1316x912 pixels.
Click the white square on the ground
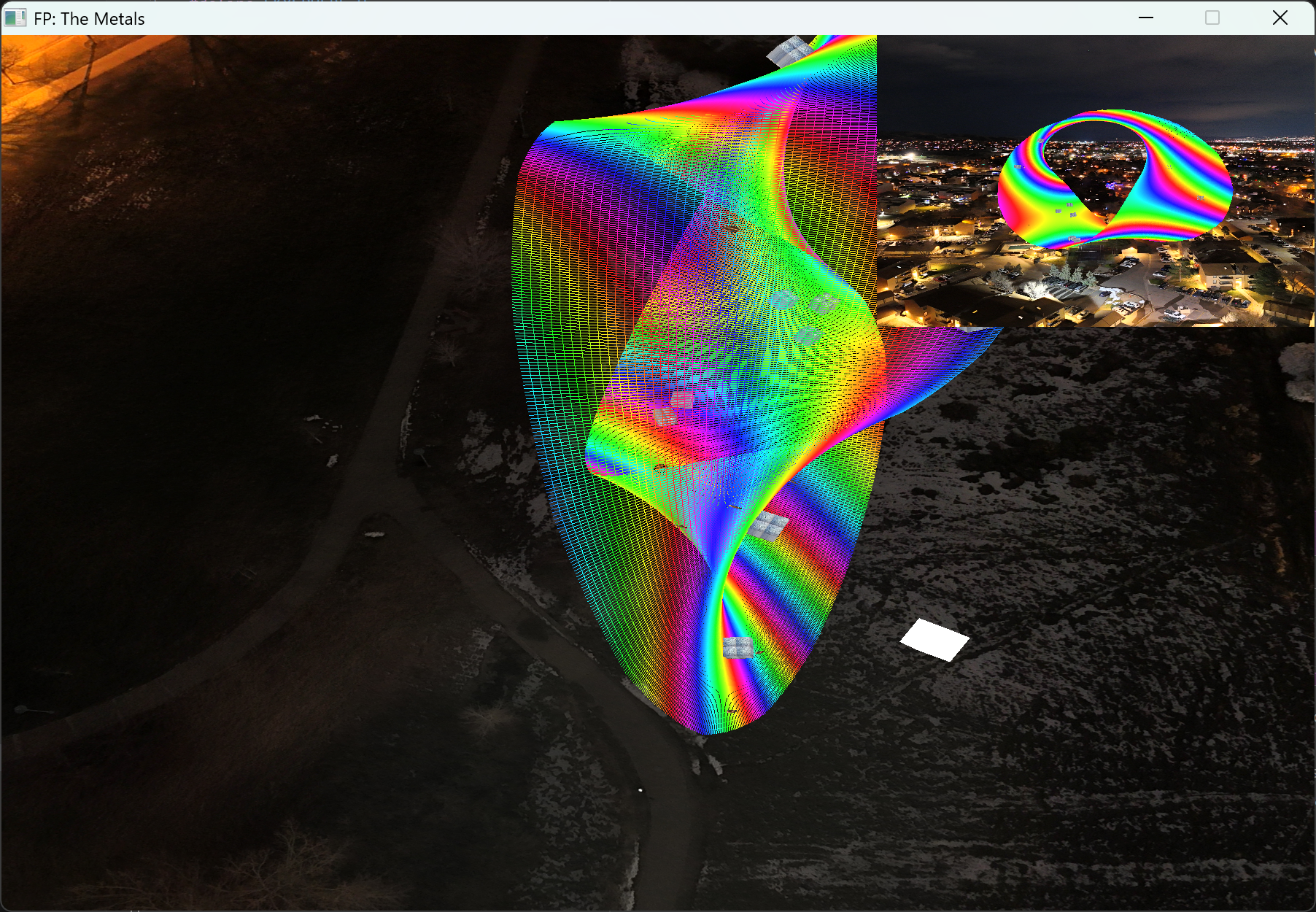tap(934, 640)
